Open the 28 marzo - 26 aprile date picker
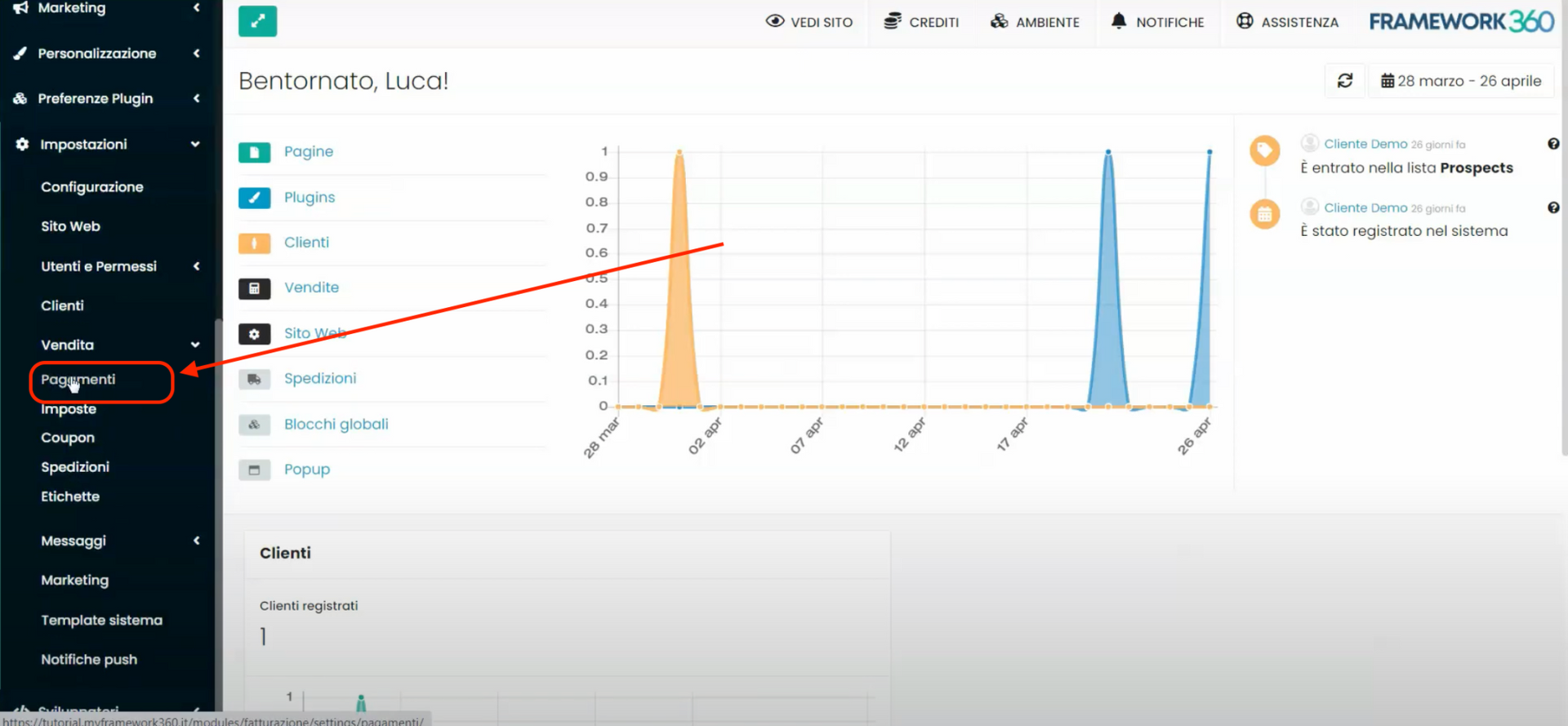The width and height of the screenshot is (1568, 726). (1461, 81)
